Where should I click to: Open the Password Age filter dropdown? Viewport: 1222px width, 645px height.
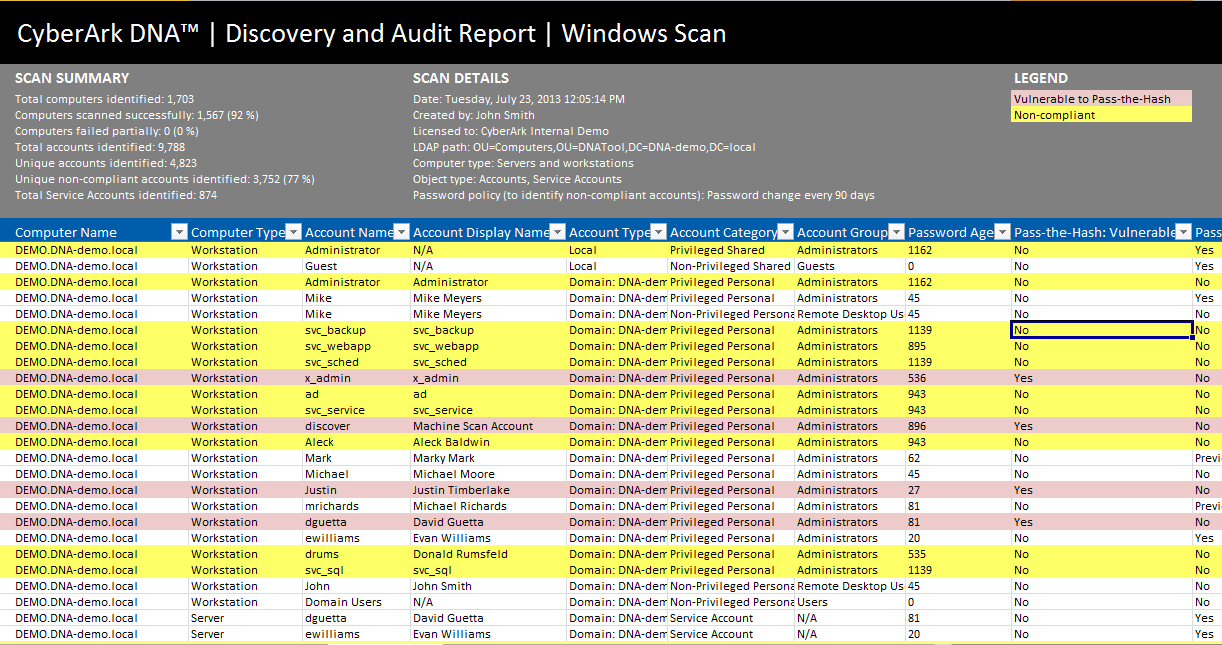1002,232
